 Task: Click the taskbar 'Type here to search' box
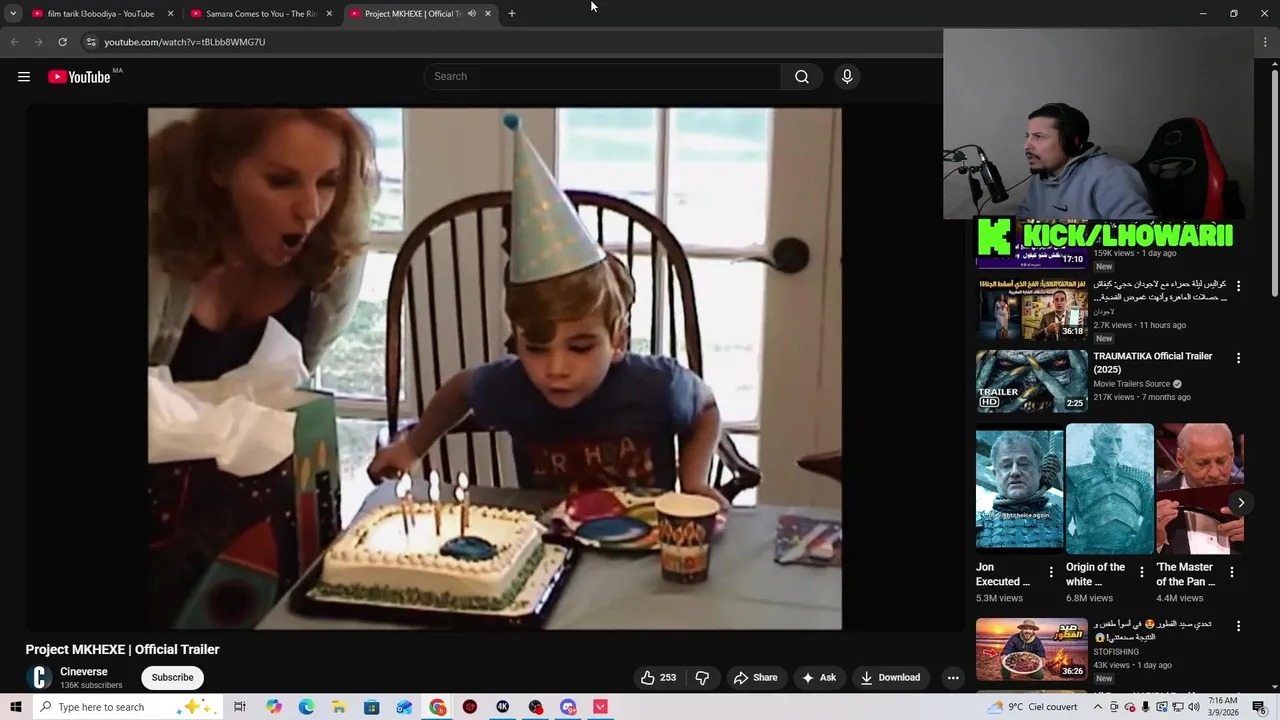[127, 707]
